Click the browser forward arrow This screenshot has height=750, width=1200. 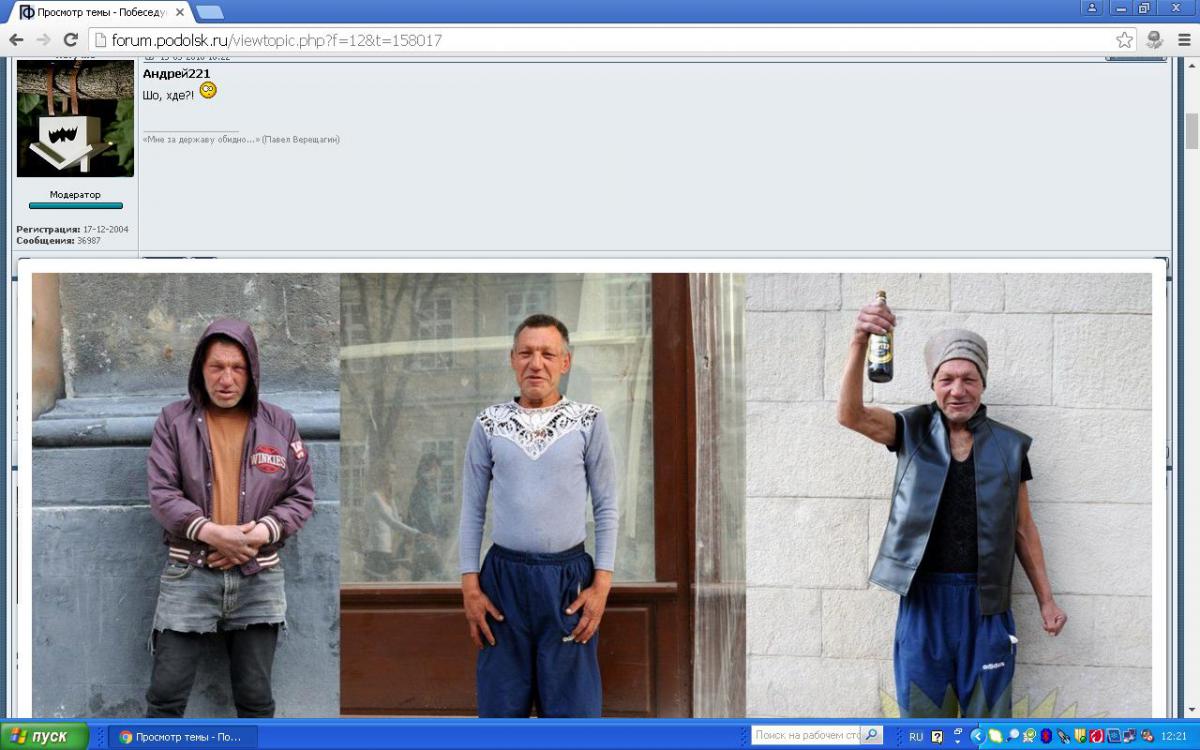(43, 40)
